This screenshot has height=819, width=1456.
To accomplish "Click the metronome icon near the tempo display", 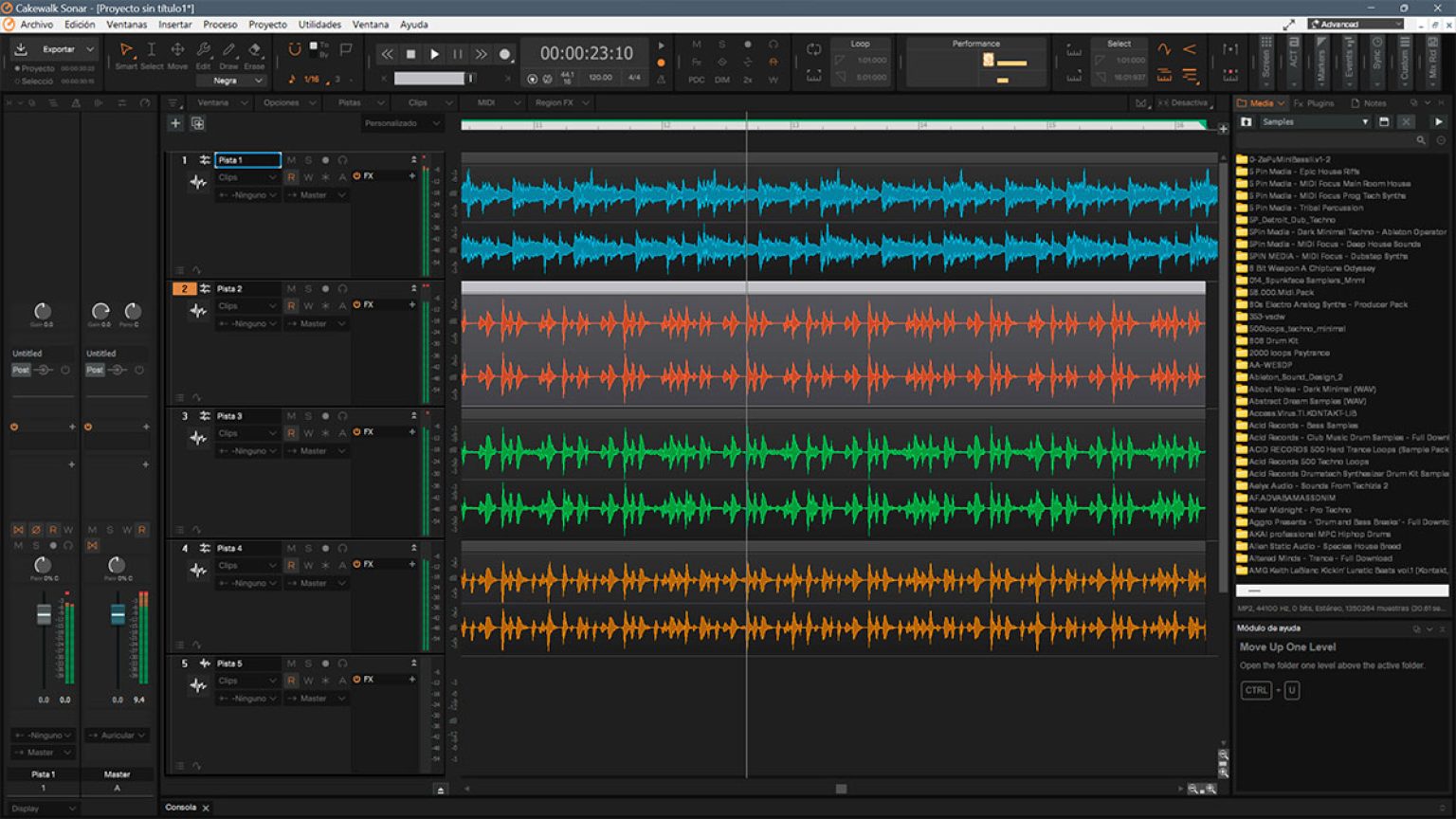I will pyautogui.click(x=661, y=81).
